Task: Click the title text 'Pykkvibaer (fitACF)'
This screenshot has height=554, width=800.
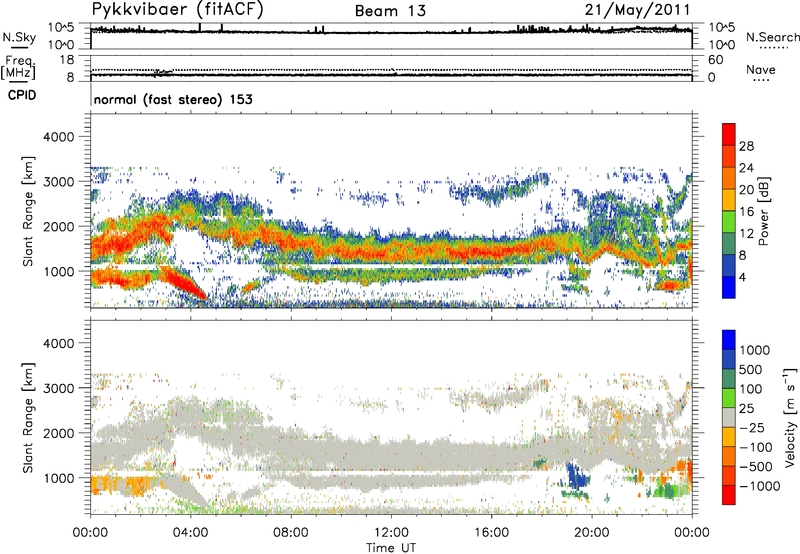Action: click(x=178, y=10)
